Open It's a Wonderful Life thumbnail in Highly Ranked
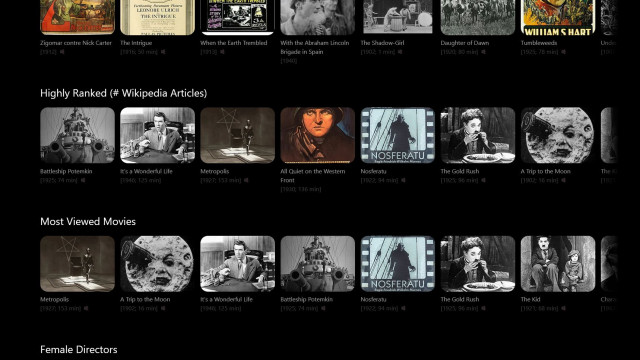Viewport: 640px width, 360px height. 158,135
